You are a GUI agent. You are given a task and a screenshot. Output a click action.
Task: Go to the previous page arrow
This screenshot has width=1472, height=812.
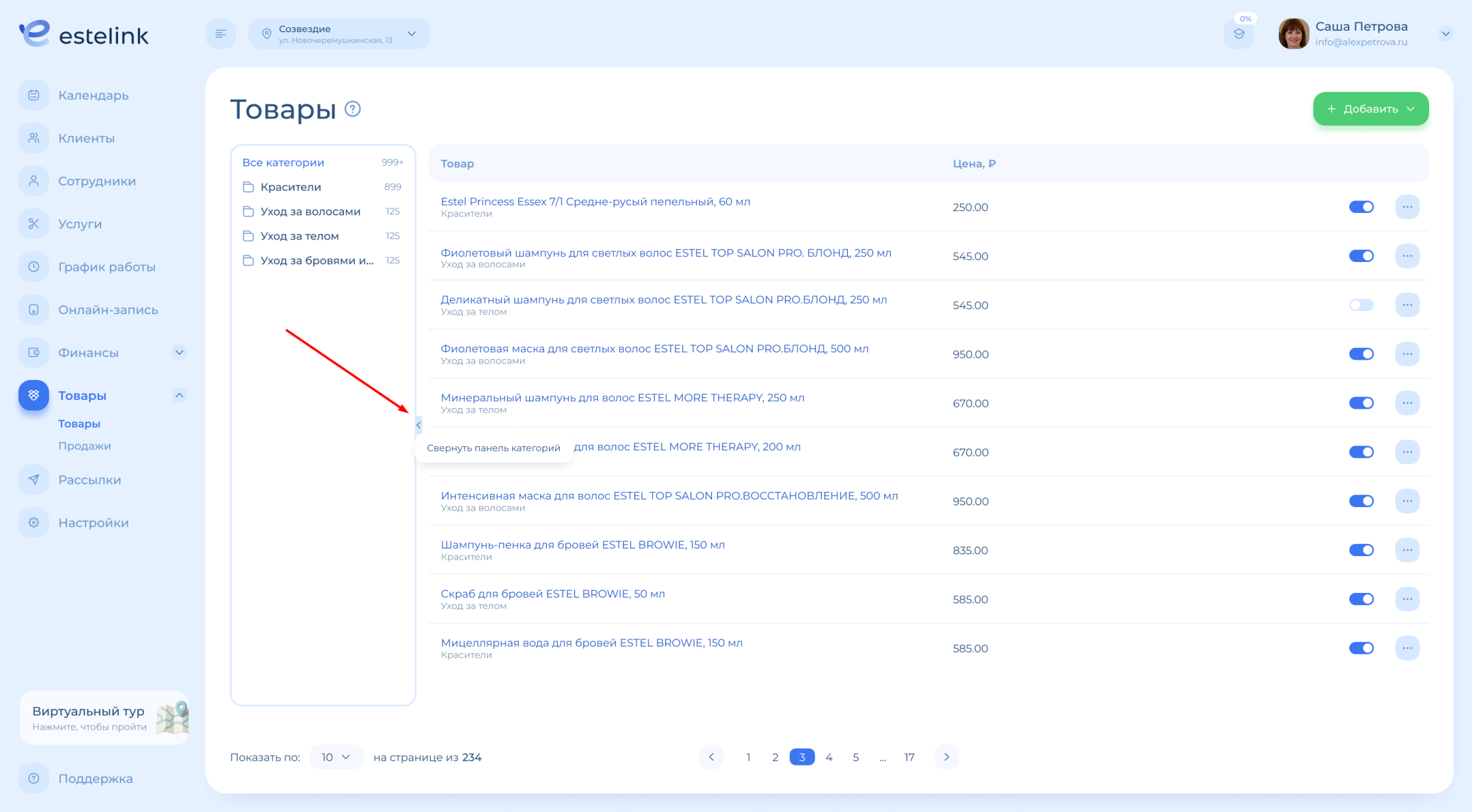point(711,757)
